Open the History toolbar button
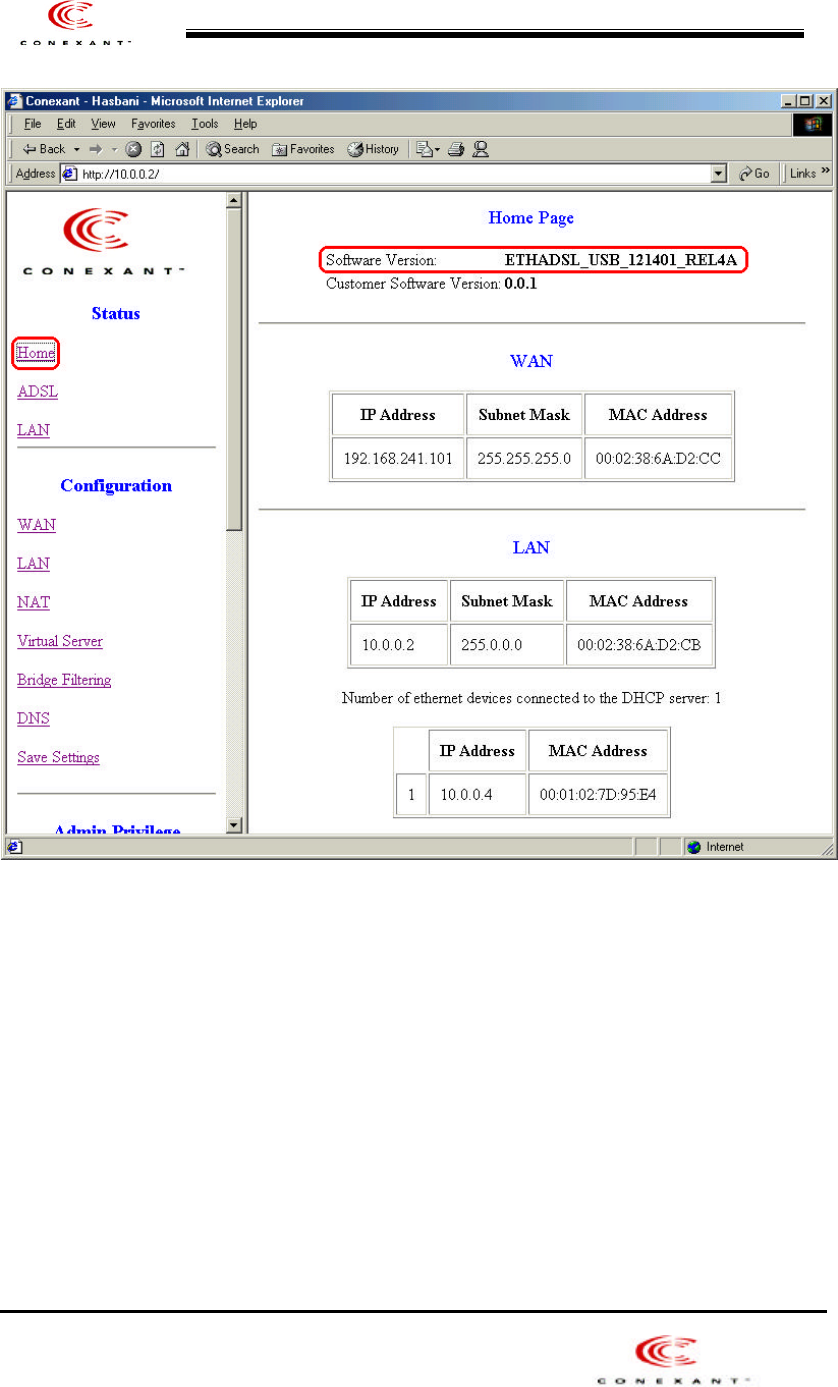838x1387 pixels. 372,149
